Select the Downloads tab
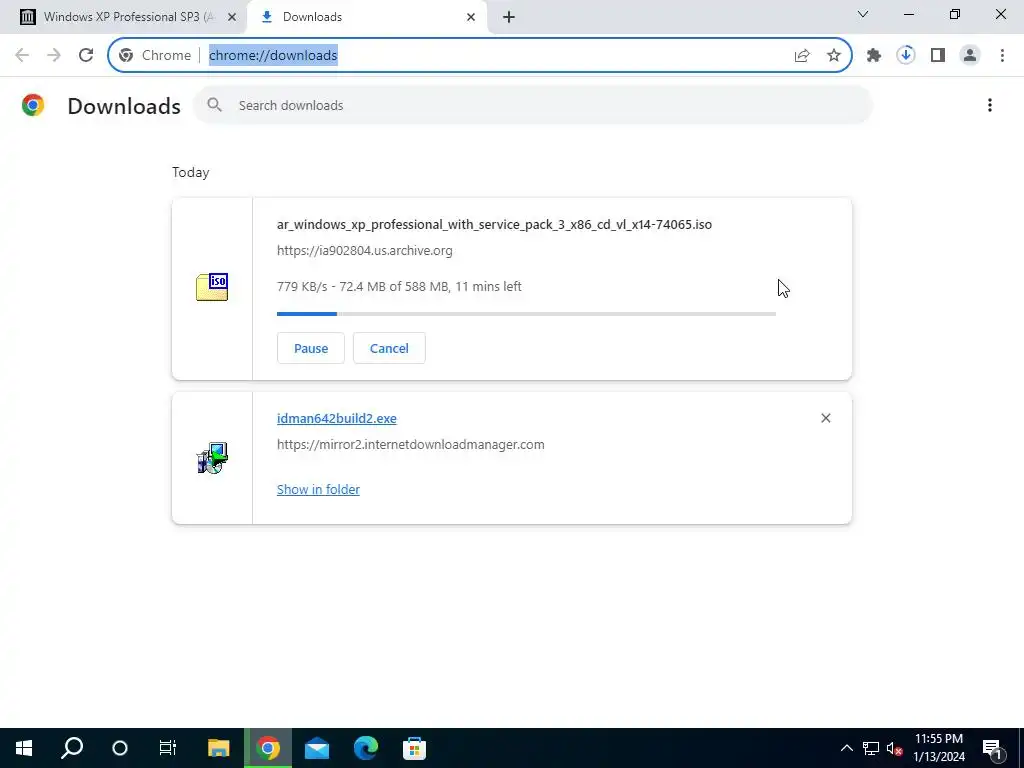Screen dimensions: 1024x768 366,17
